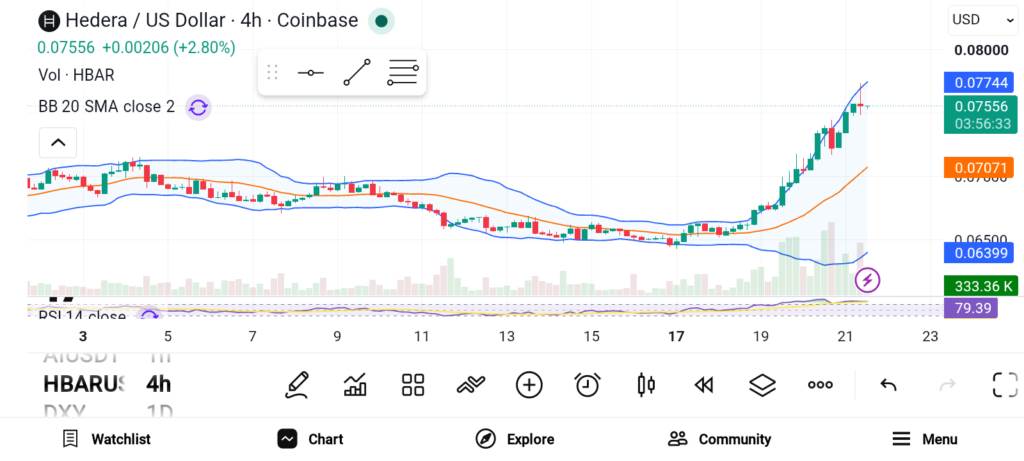Start bar replay with the rewind icon

pos(703,385)
